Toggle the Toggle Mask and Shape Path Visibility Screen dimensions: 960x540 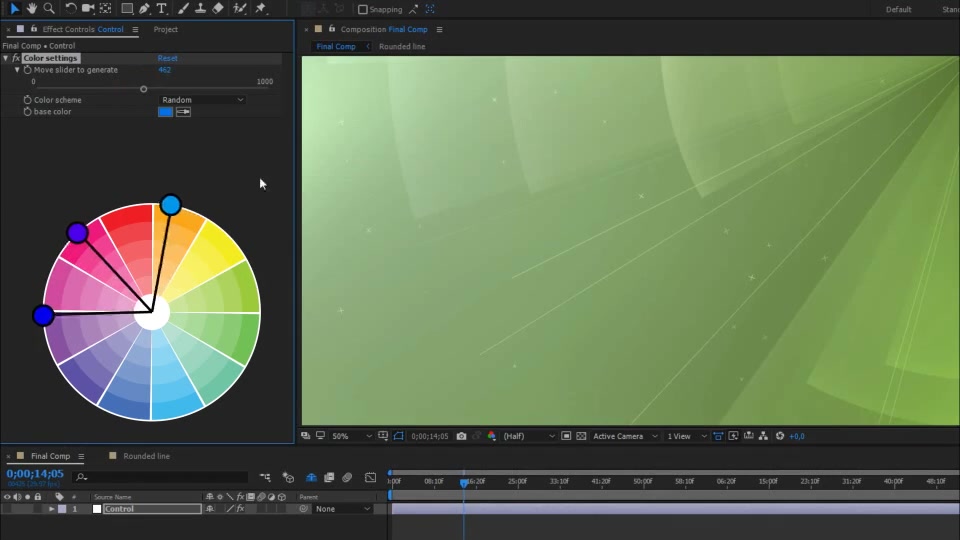pos(398,436)
